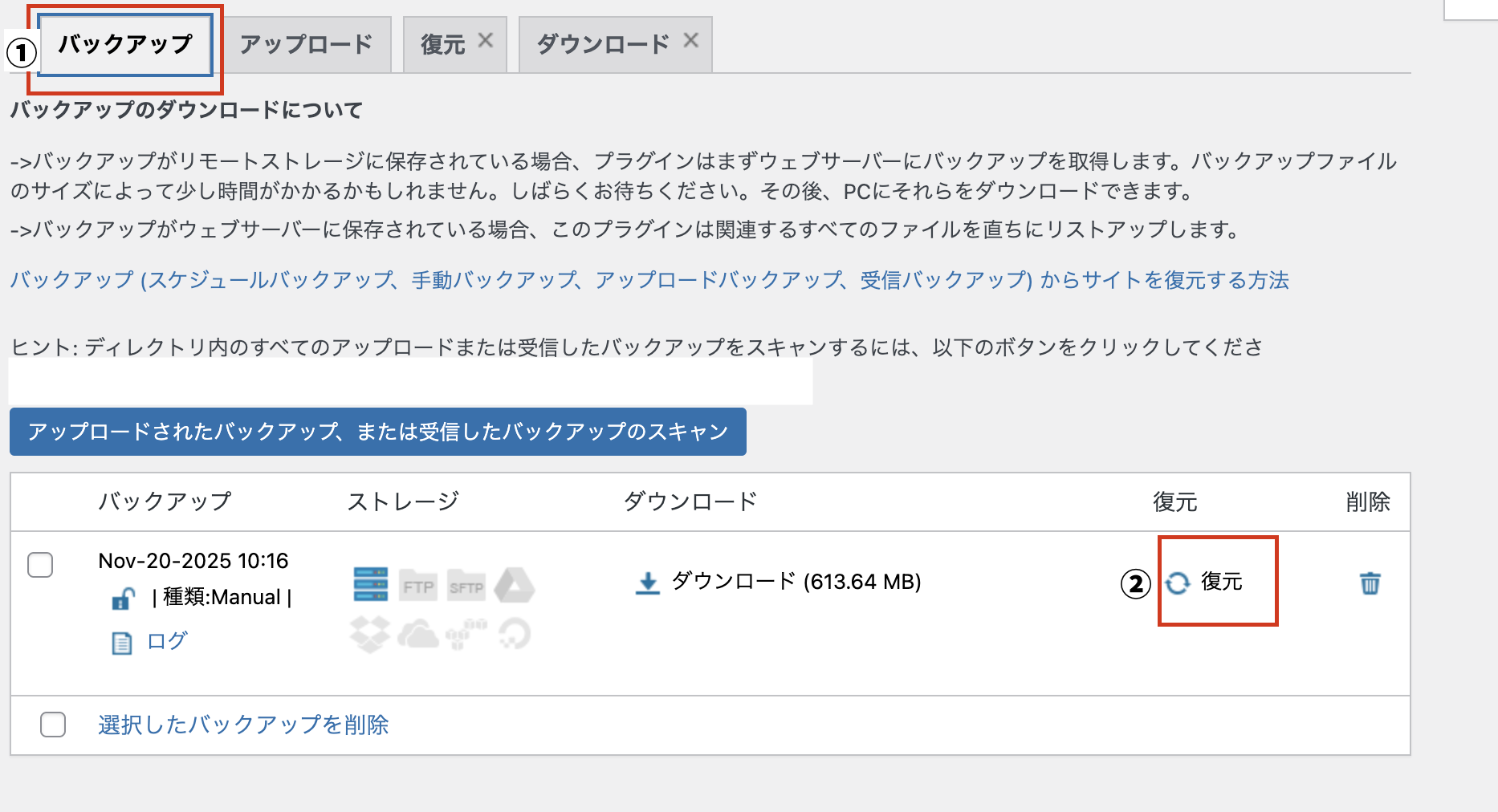Click the backup scan button

377,431
